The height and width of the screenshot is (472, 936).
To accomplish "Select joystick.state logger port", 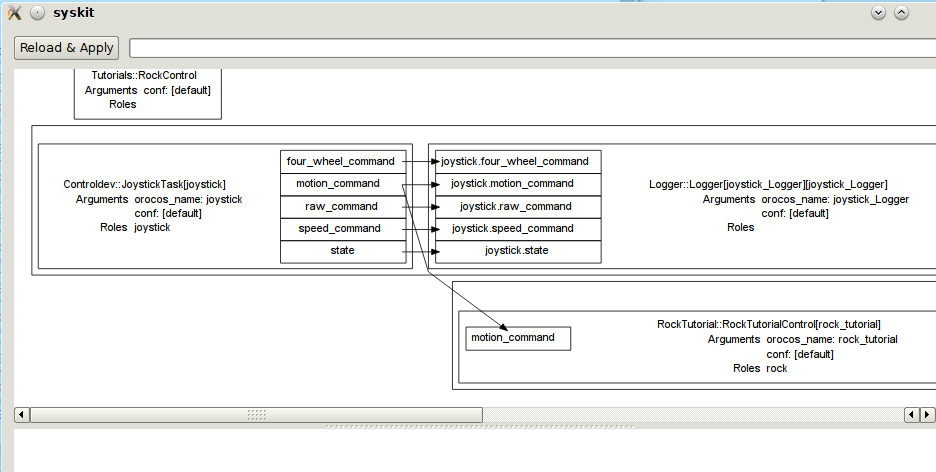I will point(518,251).
